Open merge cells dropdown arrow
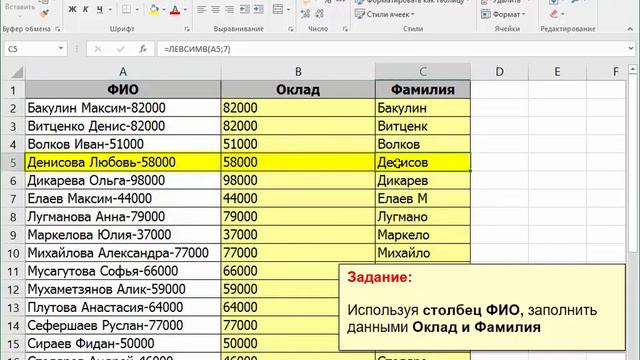 [x=289, y=9]
